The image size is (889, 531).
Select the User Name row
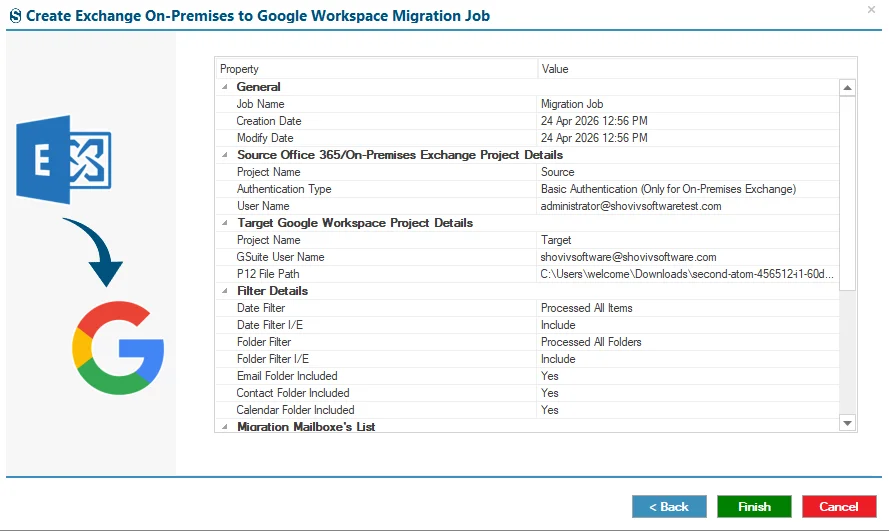[x=527, y=206]
